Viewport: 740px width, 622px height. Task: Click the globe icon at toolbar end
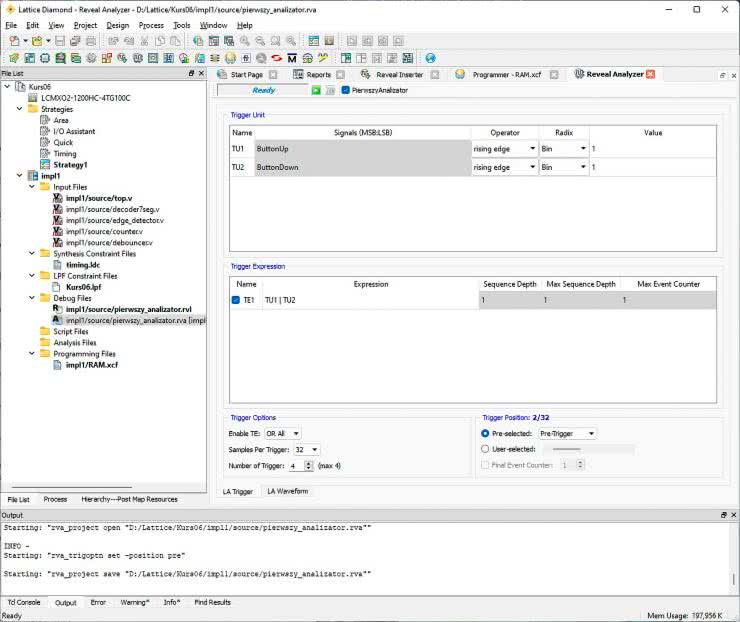[431, 58]
